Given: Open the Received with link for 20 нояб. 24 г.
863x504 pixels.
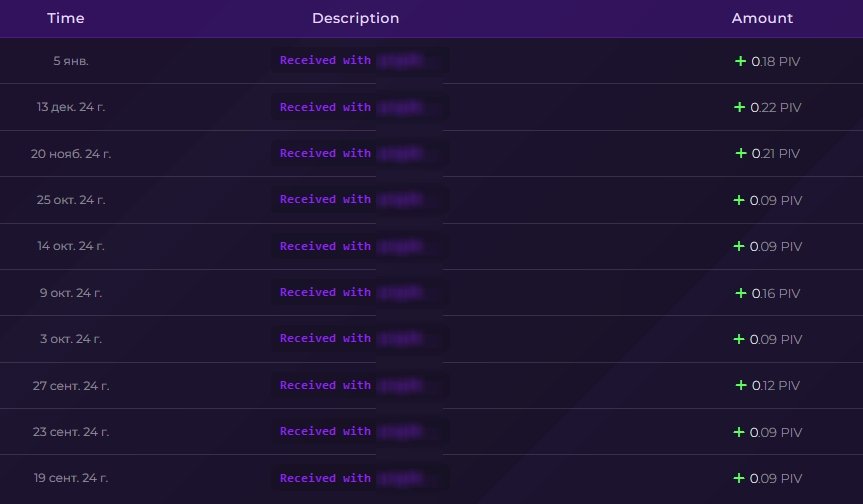Looking at the screenshot, I should click(x=325, y=153).
